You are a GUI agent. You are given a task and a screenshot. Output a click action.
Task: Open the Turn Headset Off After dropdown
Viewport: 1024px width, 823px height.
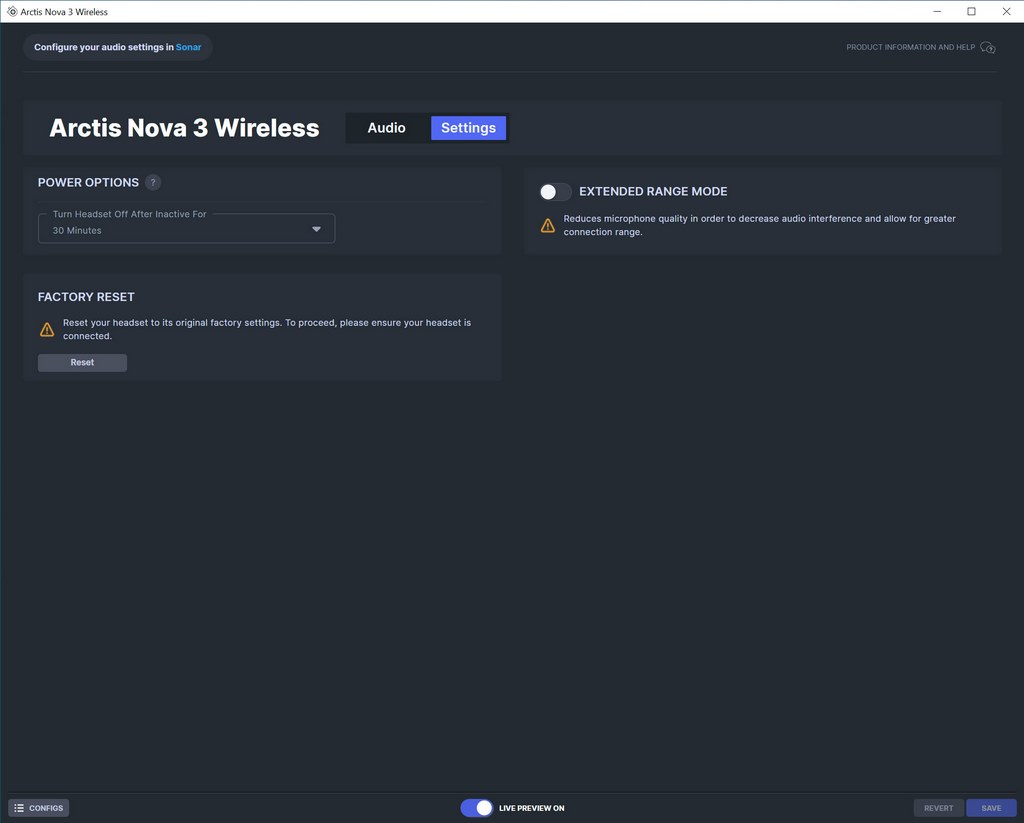click(186, 229)
